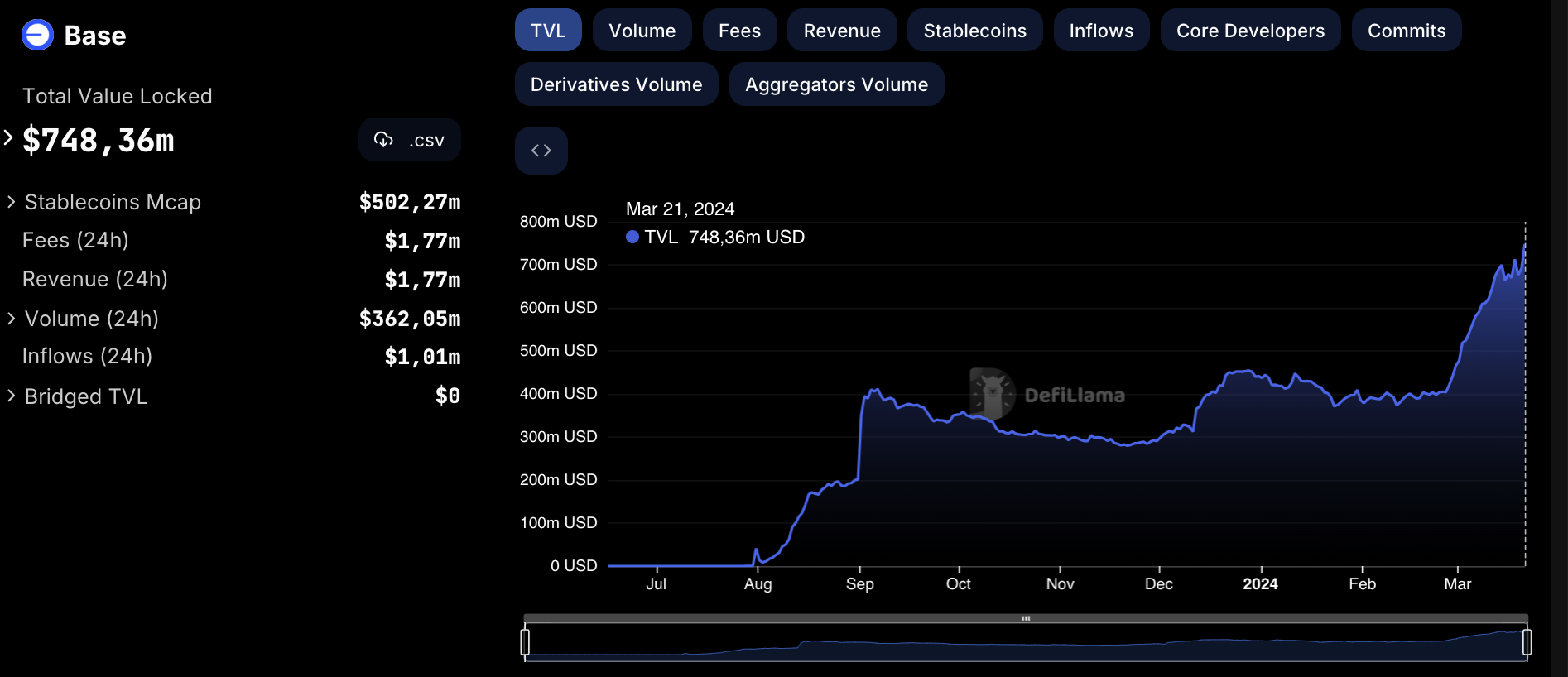This screenshot has height=677, width=1568.
Task: Click the Base chain logo icon
Action: pyautogui.click(x=37, y=35)
